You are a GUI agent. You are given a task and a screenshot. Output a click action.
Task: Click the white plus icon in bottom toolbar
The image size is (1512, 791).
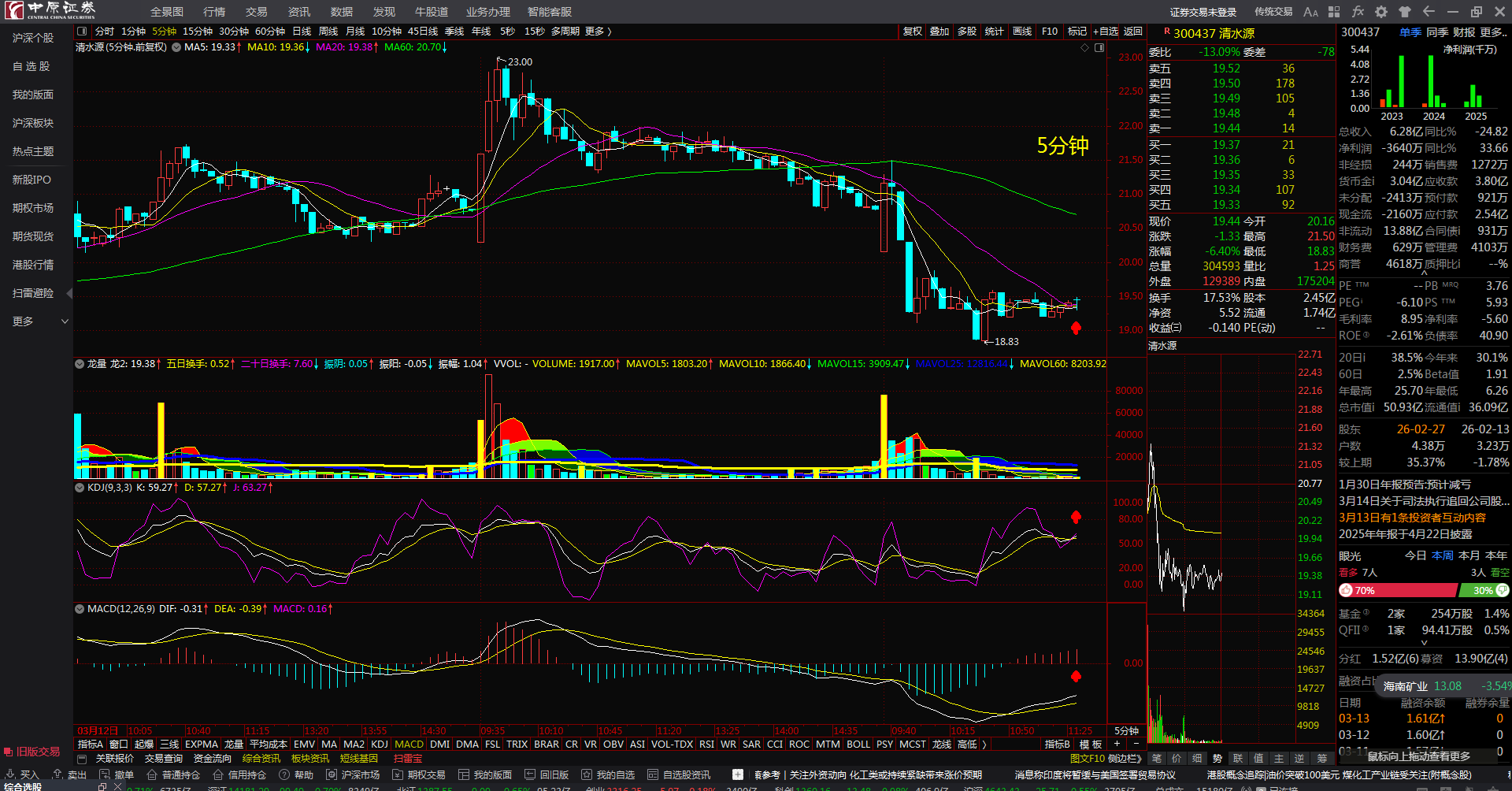point(738,774)
